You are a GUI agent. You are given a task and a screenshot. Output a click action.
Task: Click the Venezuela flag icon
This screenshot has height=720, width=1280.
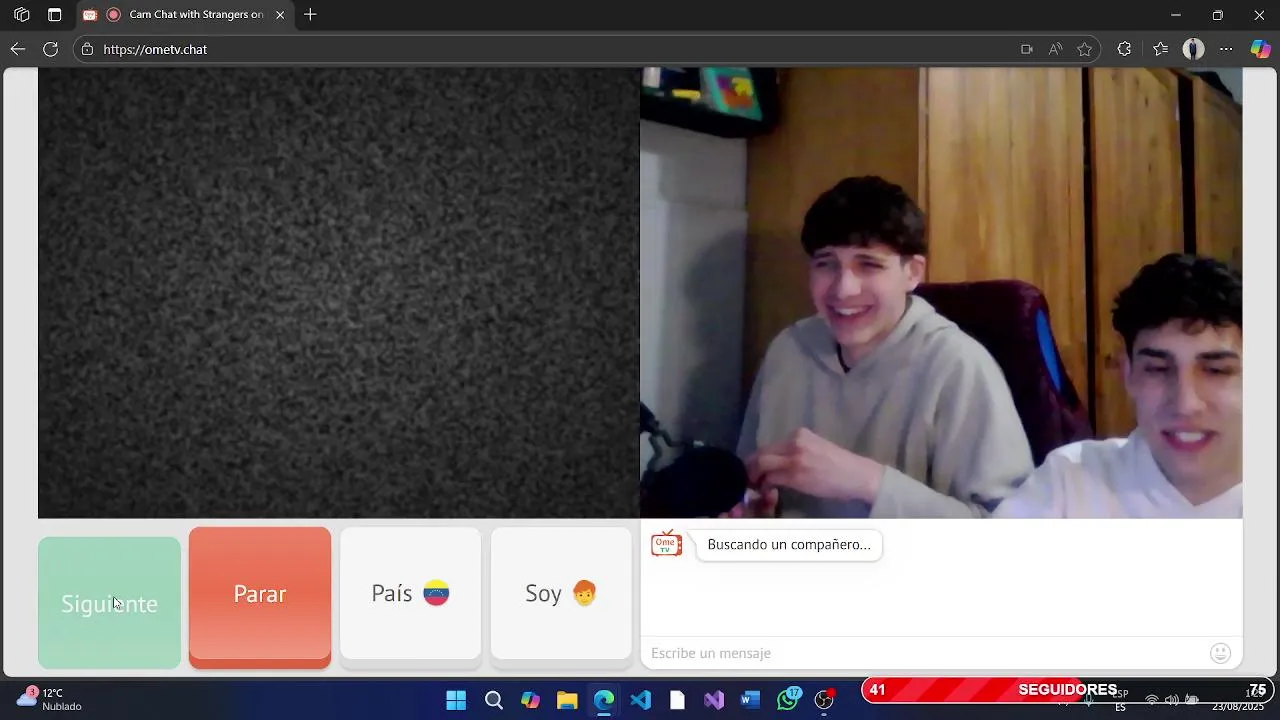[x=436, y=593]
